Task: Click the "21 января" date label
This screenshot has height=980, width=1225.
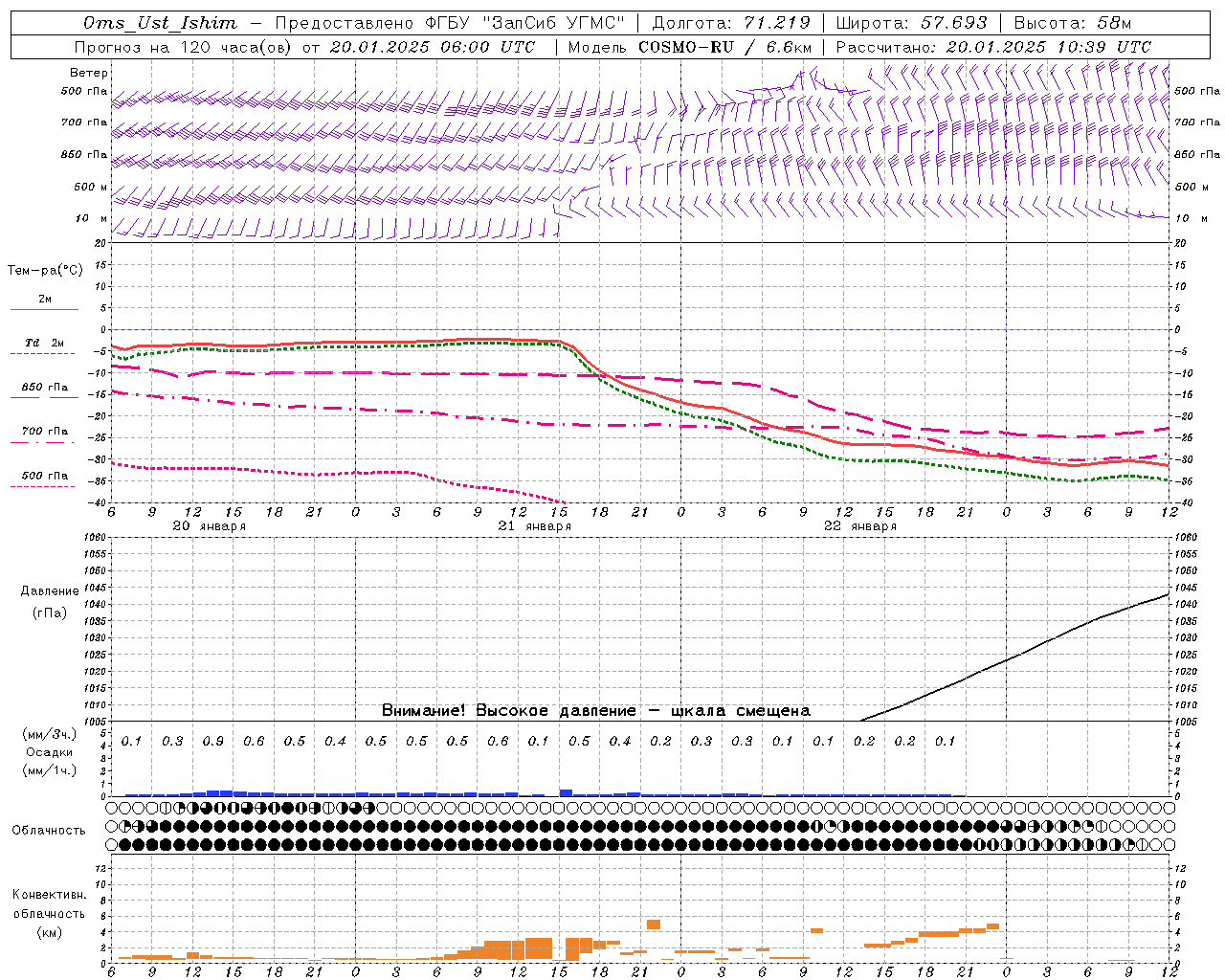Action: click(x=534, y=526)
